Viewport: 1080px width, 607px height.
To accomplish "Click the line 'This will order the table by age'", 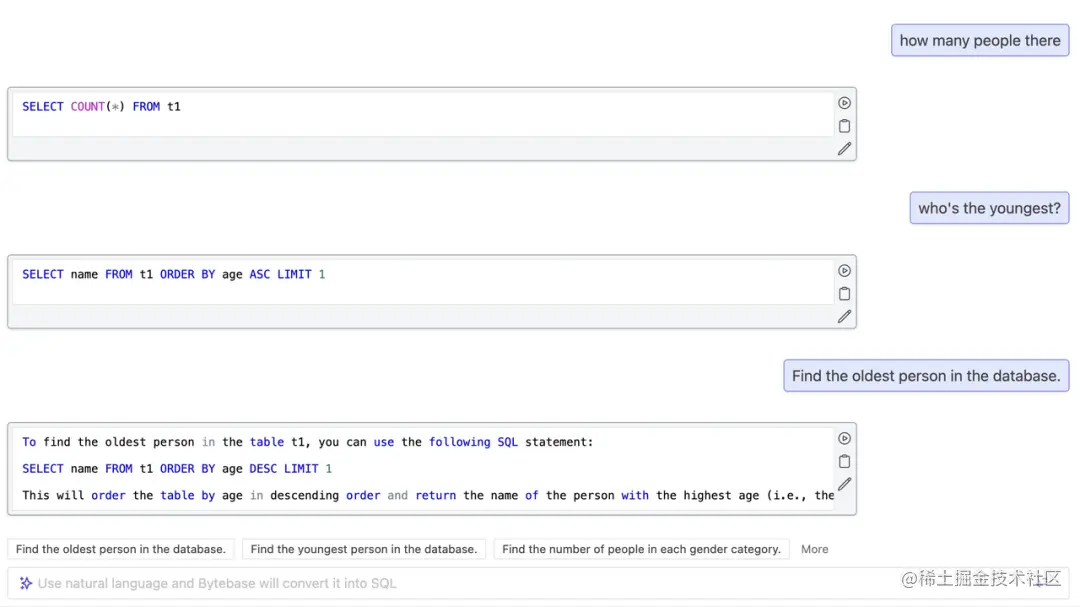I will coord(428,495).
